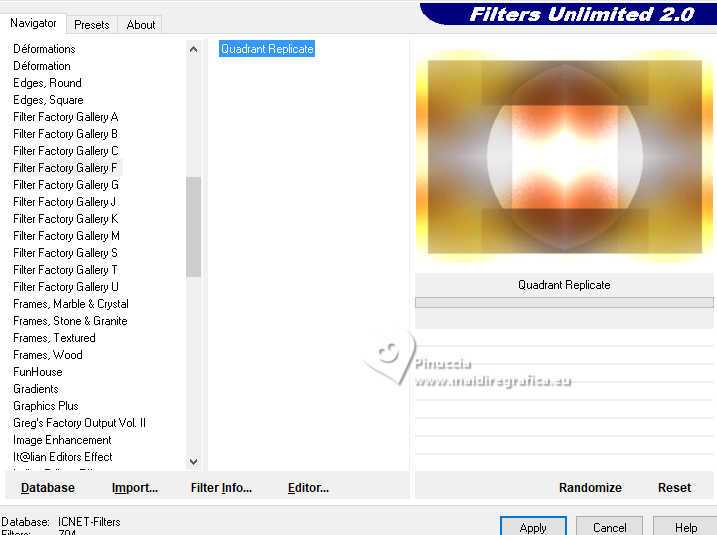Select Filter Factory Gallery T

65,270
